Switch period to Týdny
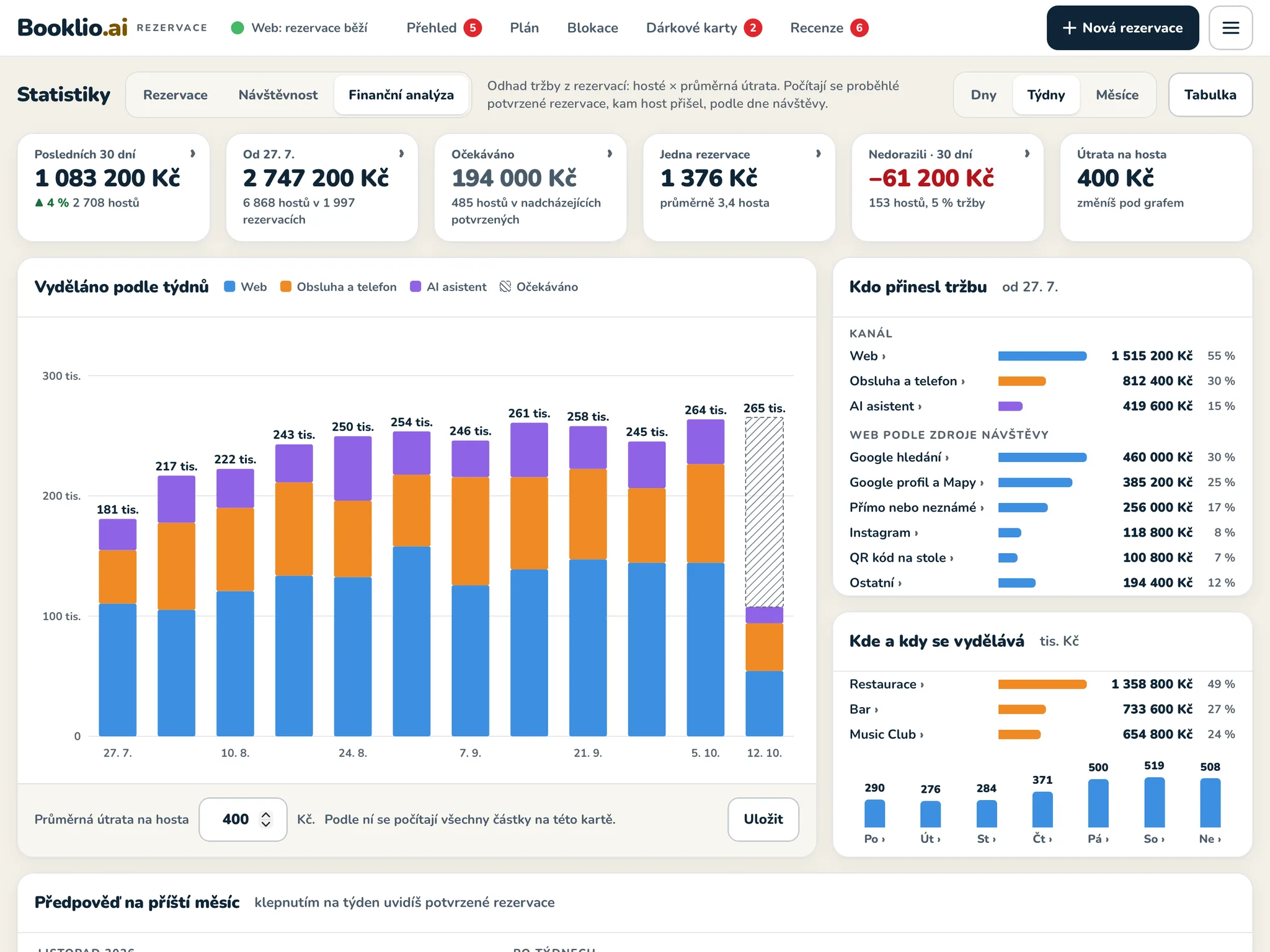Viewport: 1270px width, 952px height. click(x=1046, y=95)
